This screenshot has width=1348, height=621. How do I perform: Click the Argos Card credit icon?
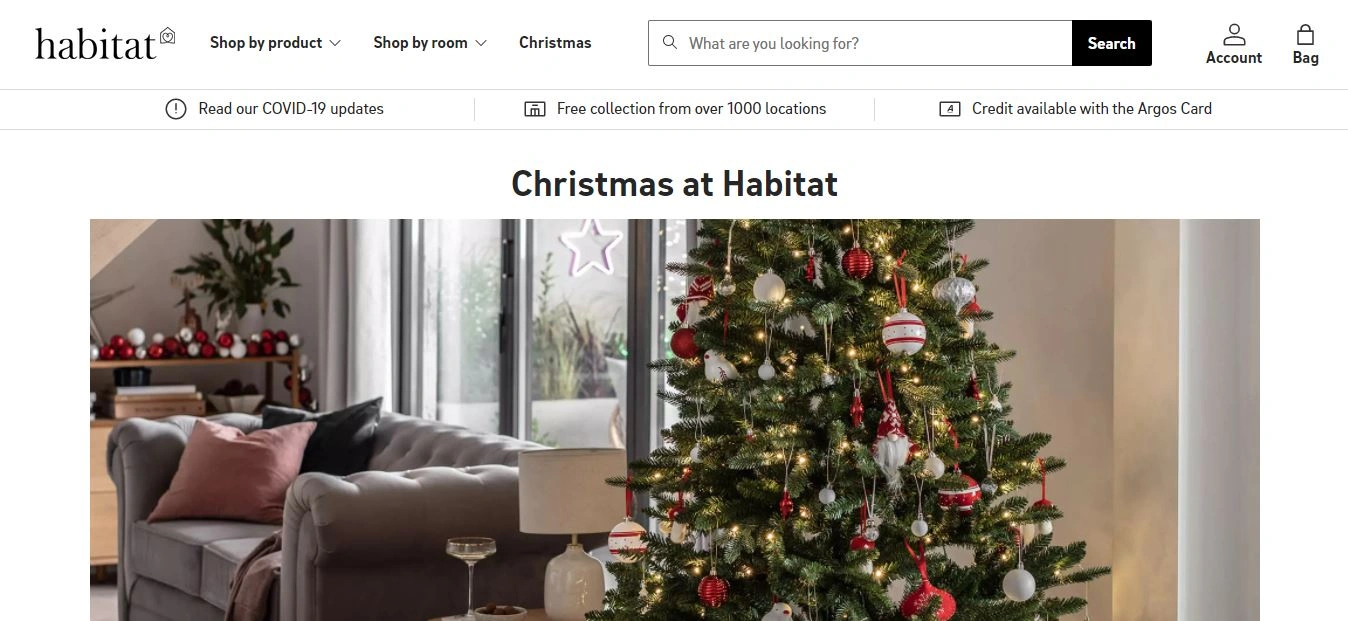click(950, 109)
